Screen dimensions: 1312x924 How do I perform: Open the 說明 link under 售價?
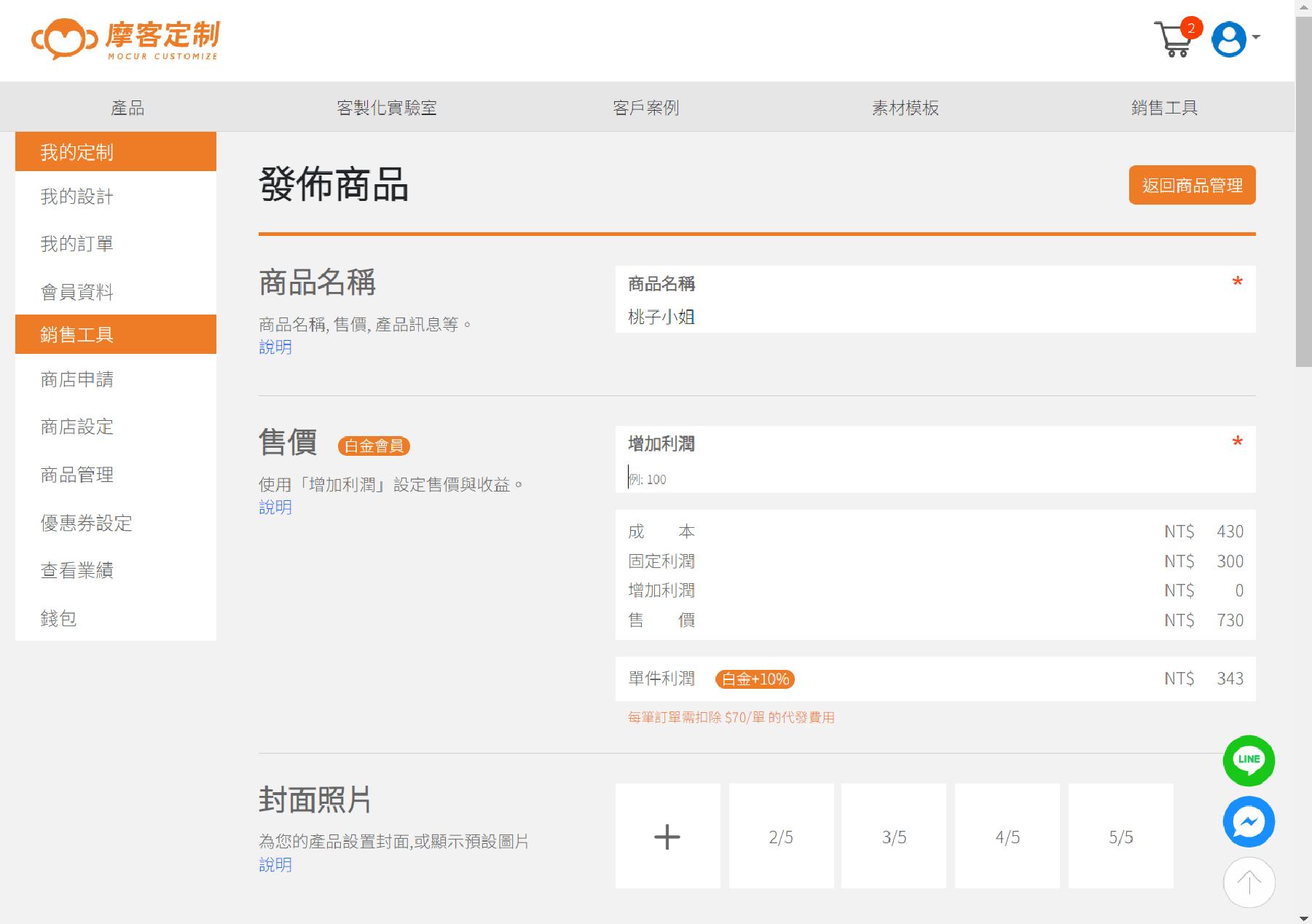pyautogui.click(x=275, y=508)
